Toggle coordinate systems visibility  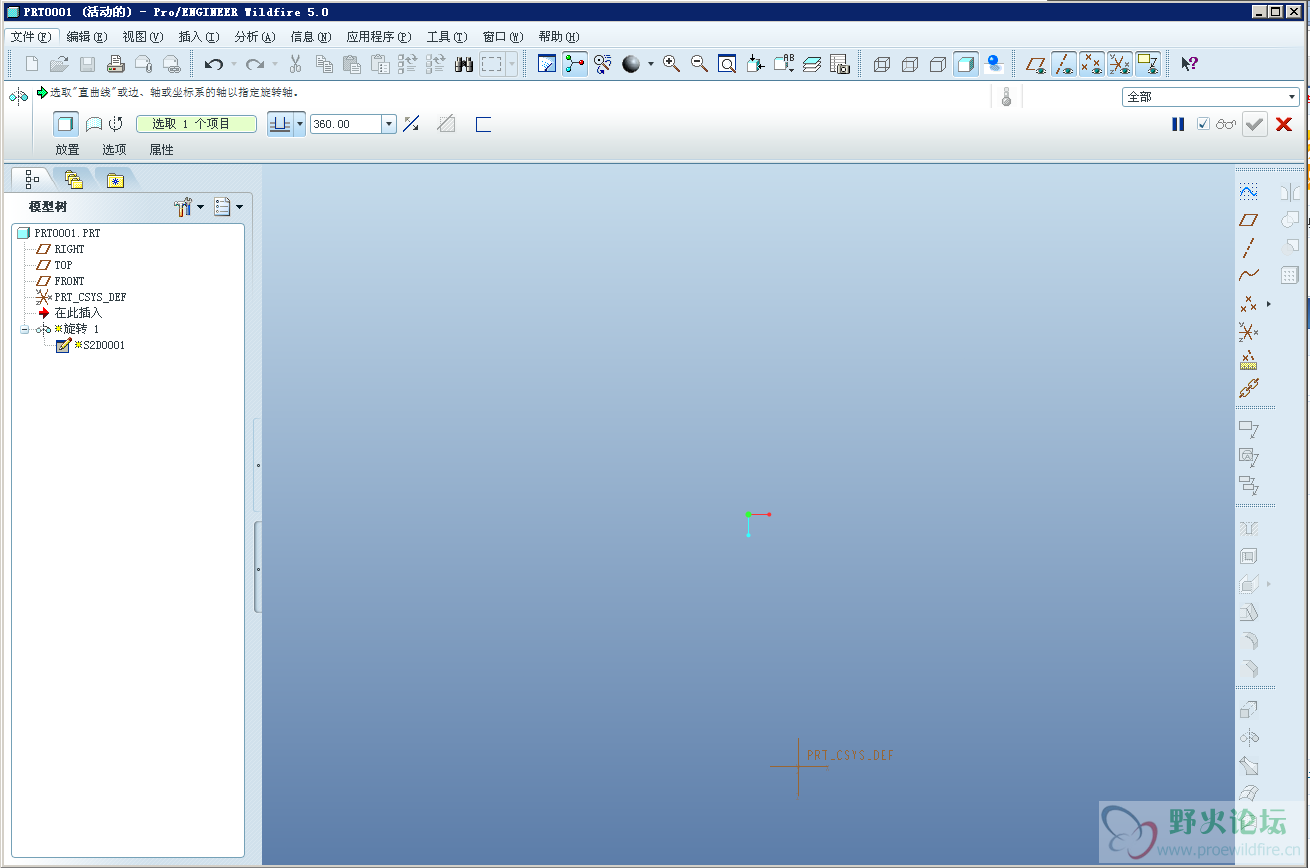[1120, 64]
